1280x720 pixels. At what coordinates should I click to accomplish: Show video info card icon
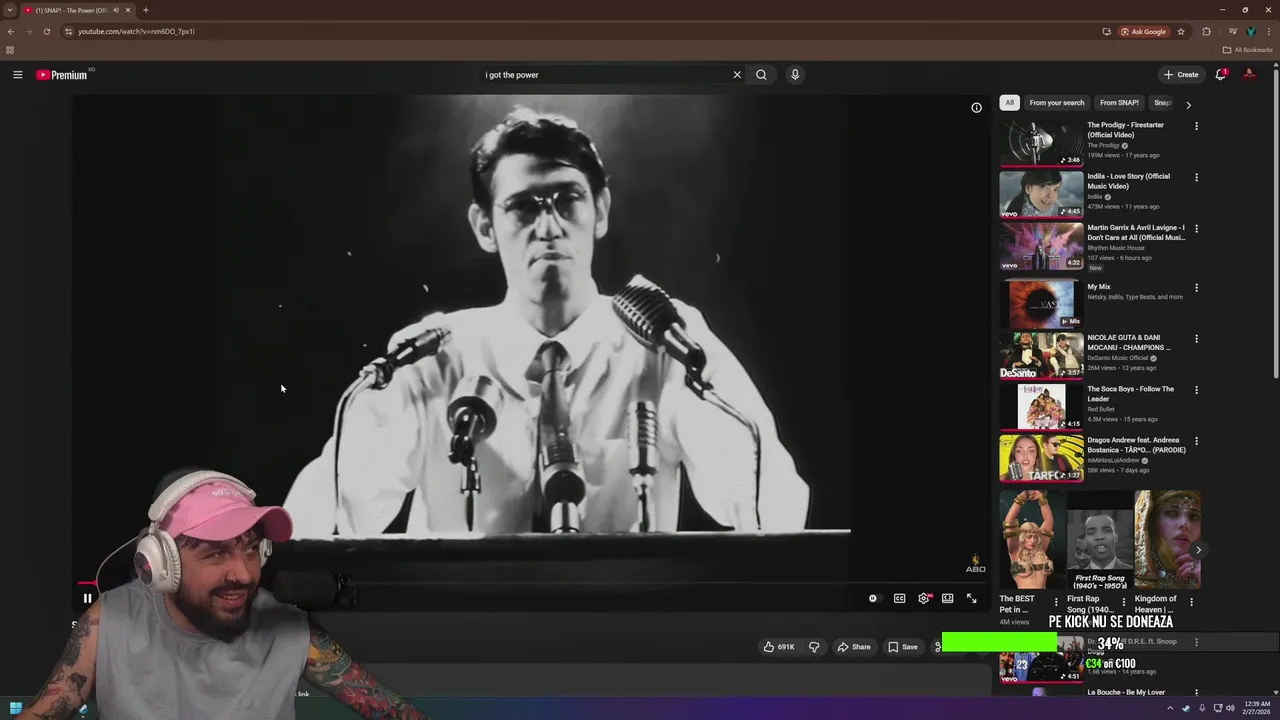[977, 108]
